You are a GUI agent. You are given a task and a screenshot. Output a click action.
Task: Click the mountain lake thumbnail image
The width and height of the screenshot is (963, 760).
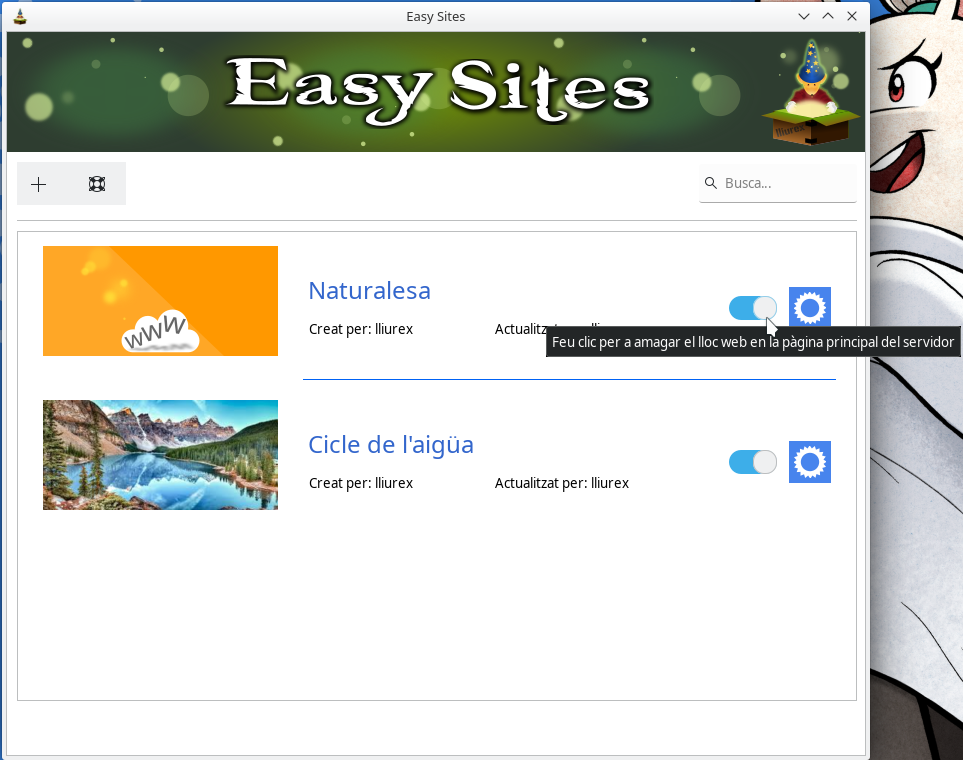click(x=160, y=455)
